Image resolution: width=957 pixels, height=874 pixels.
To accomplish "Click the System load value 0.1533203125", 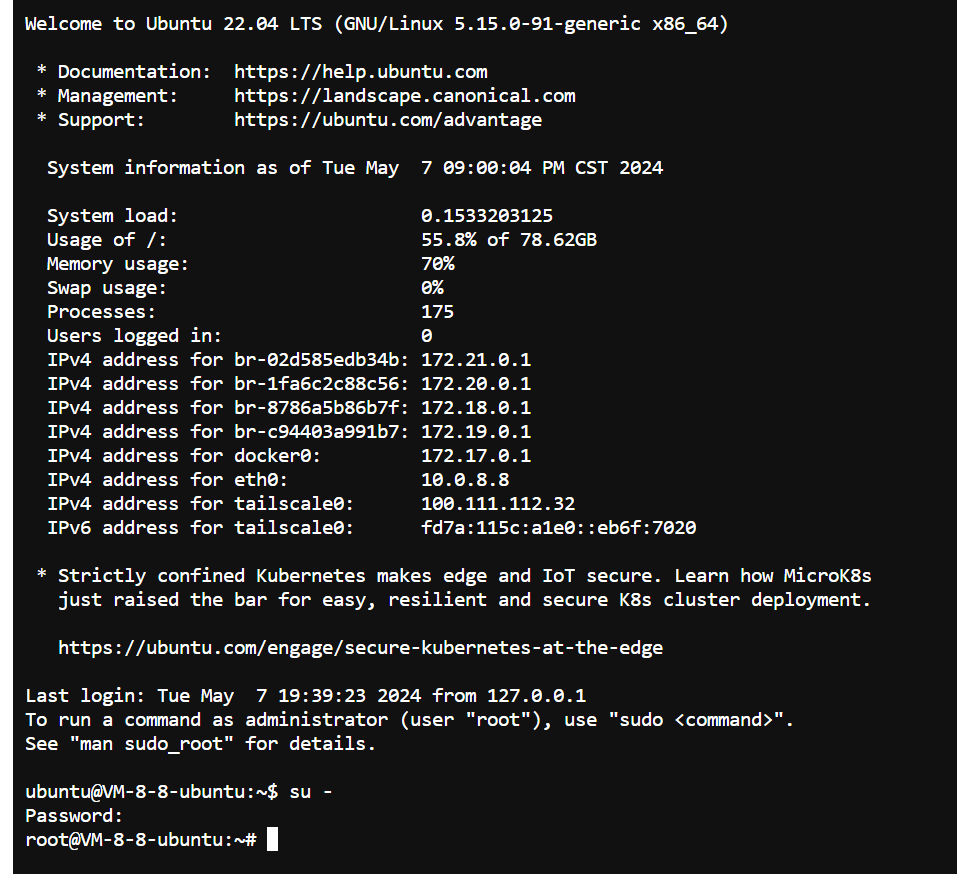I will click(486, 216).
